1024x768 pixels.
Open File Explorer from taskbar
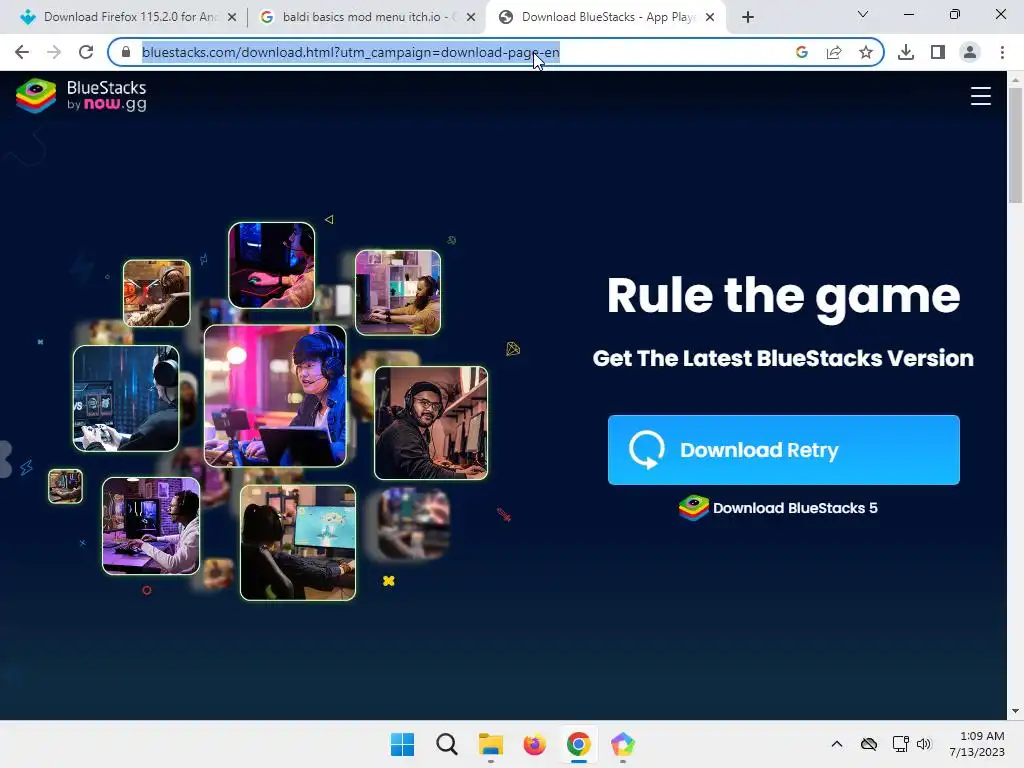tap(490, 744)
